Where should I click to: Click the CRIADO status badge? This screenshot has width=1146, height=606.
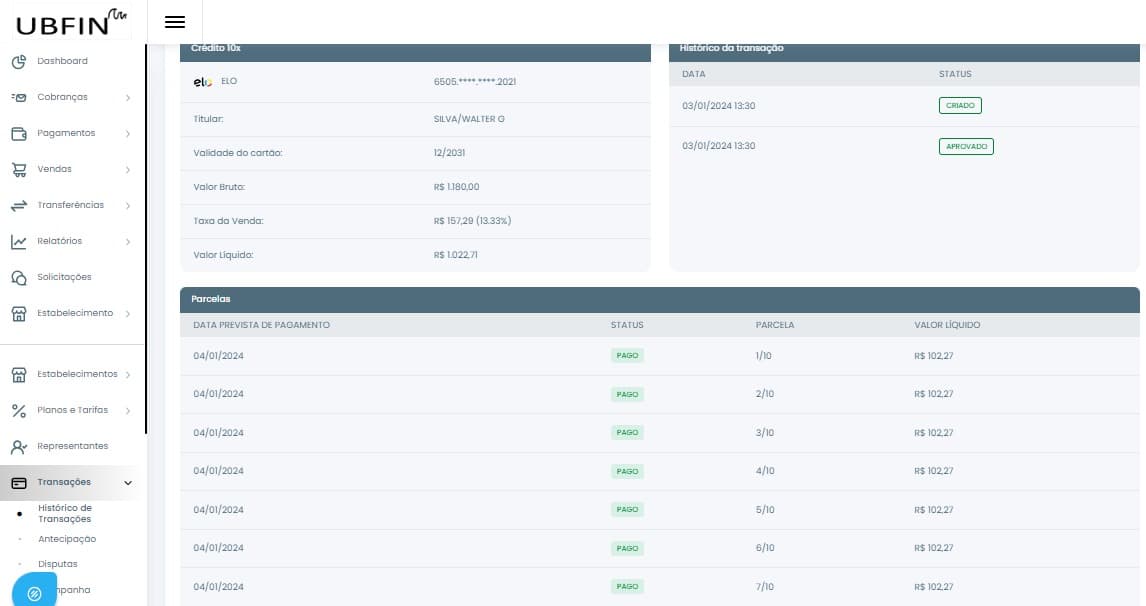click(x=960, y=105)
